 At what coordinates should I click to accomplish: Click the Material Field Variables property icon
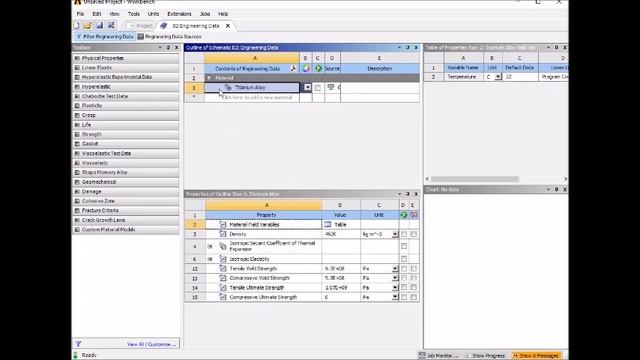[x=222, y=224]
